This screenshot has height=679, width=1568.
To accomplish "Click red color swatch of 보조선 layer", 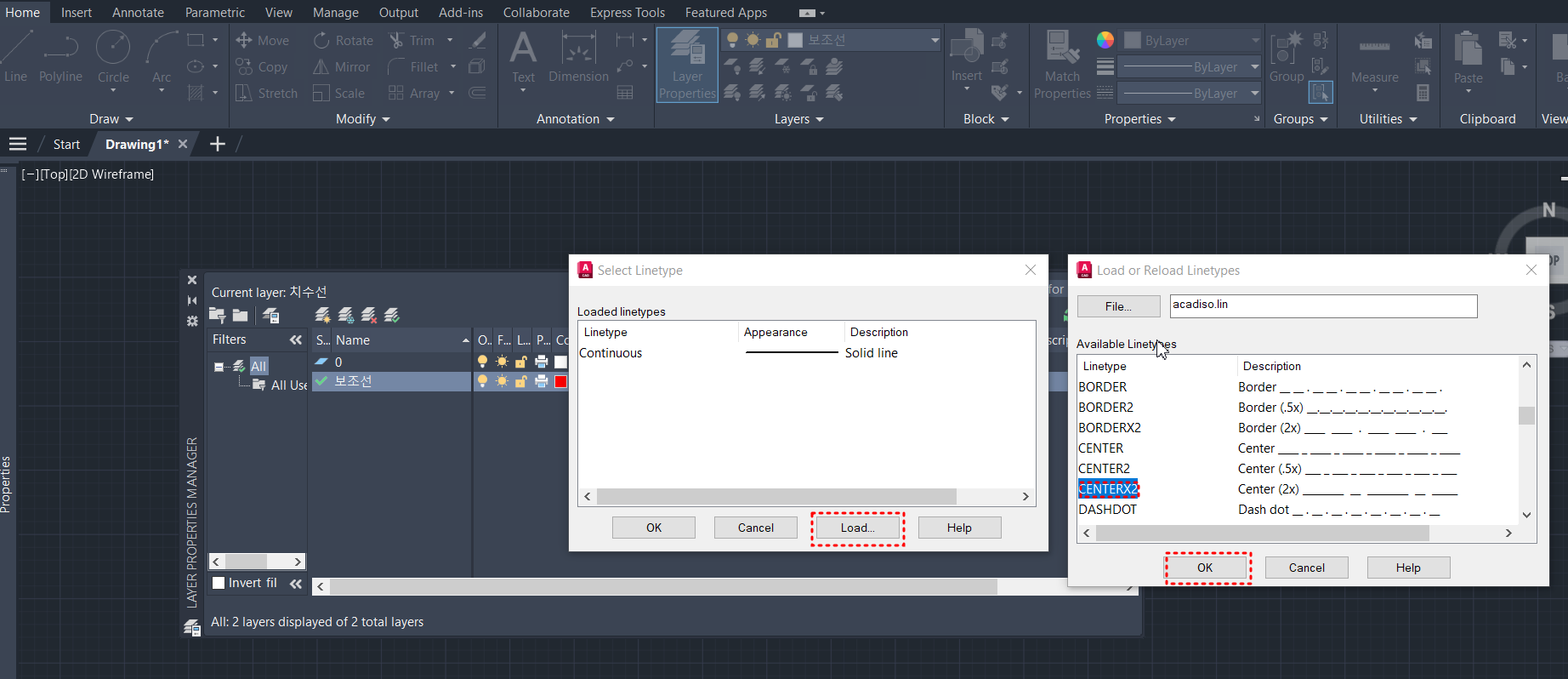I will click(560, 381).
